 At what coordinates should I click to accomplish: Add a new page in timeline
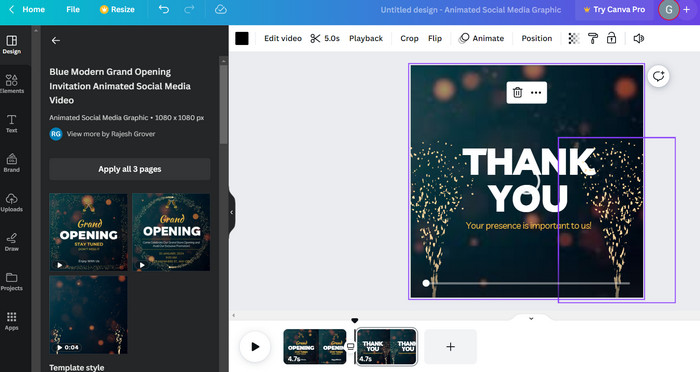(x=450, y=347)
